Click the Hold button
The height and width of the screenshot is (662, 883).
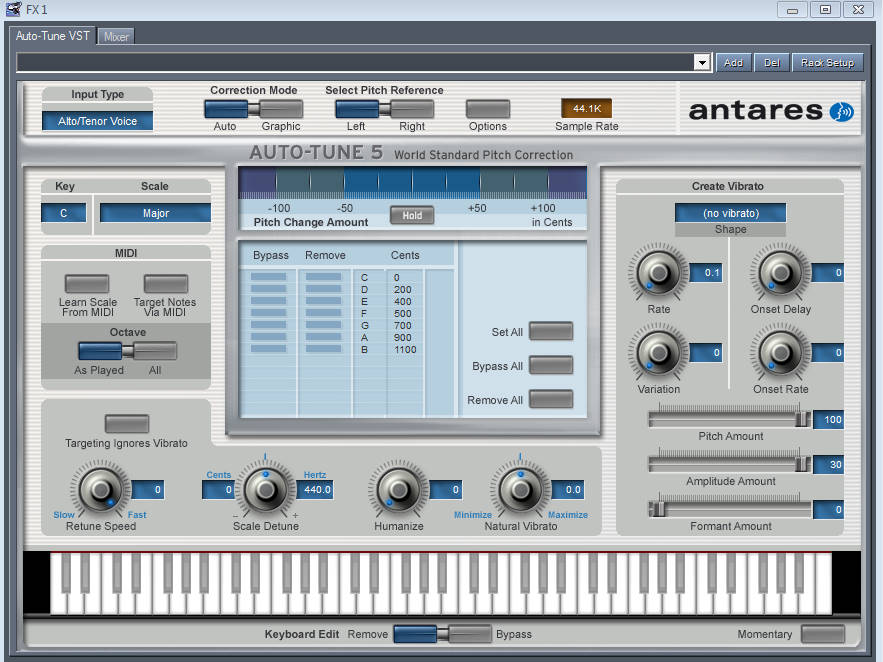(412, 215)
